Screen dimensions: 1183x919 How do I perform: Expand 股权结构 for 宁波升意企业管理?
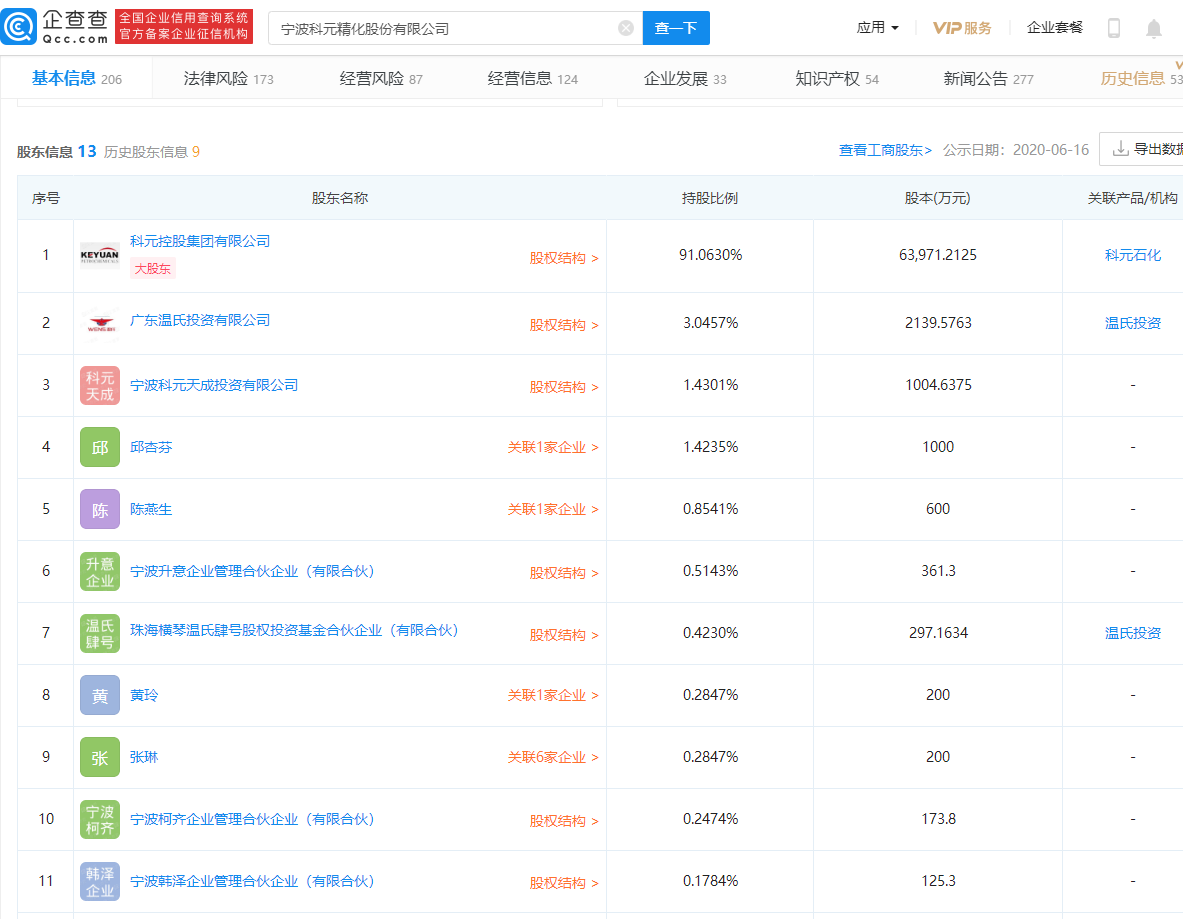(564, 573)
